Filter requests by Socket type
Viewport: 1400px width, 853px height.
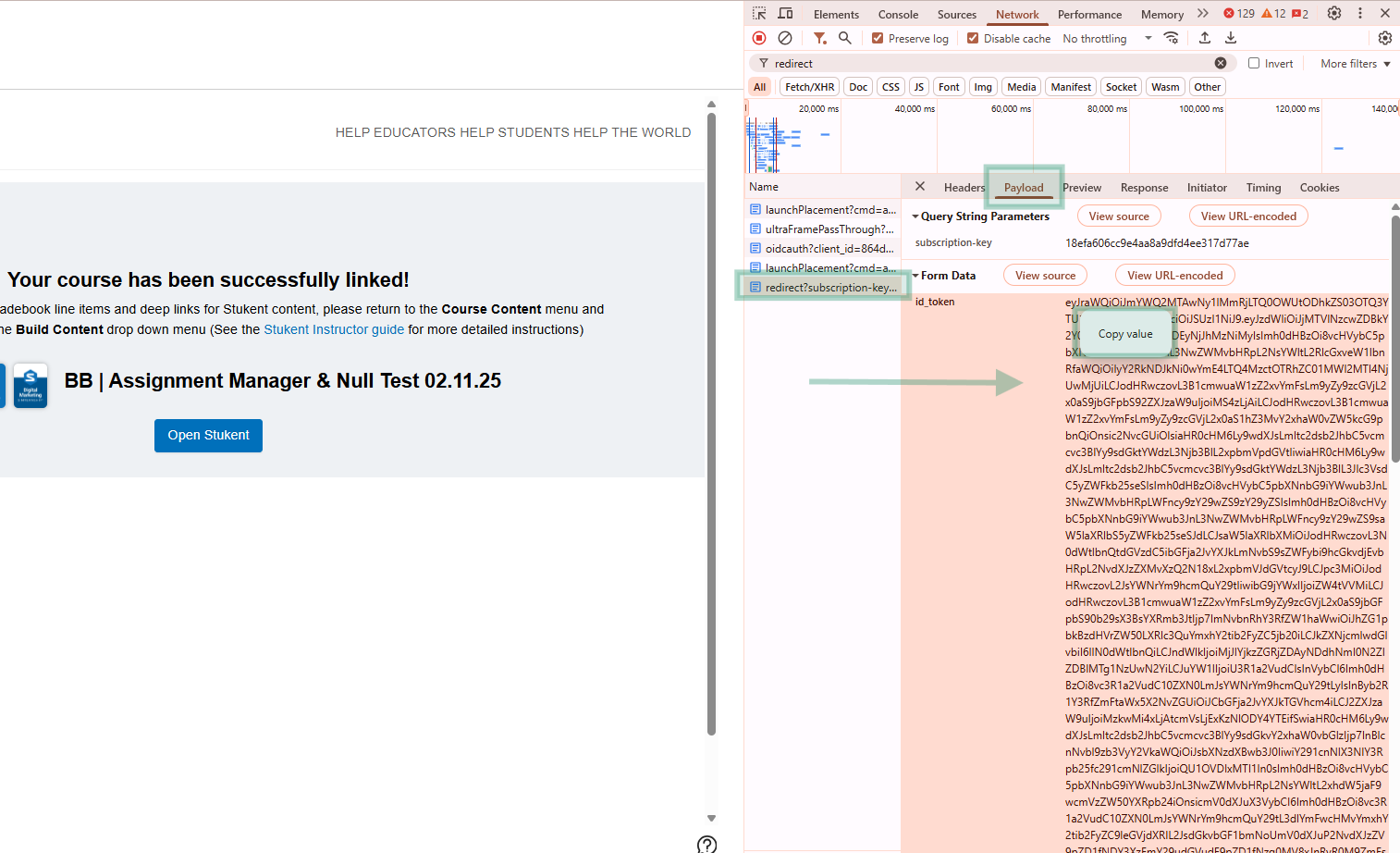click(1121, 87)
